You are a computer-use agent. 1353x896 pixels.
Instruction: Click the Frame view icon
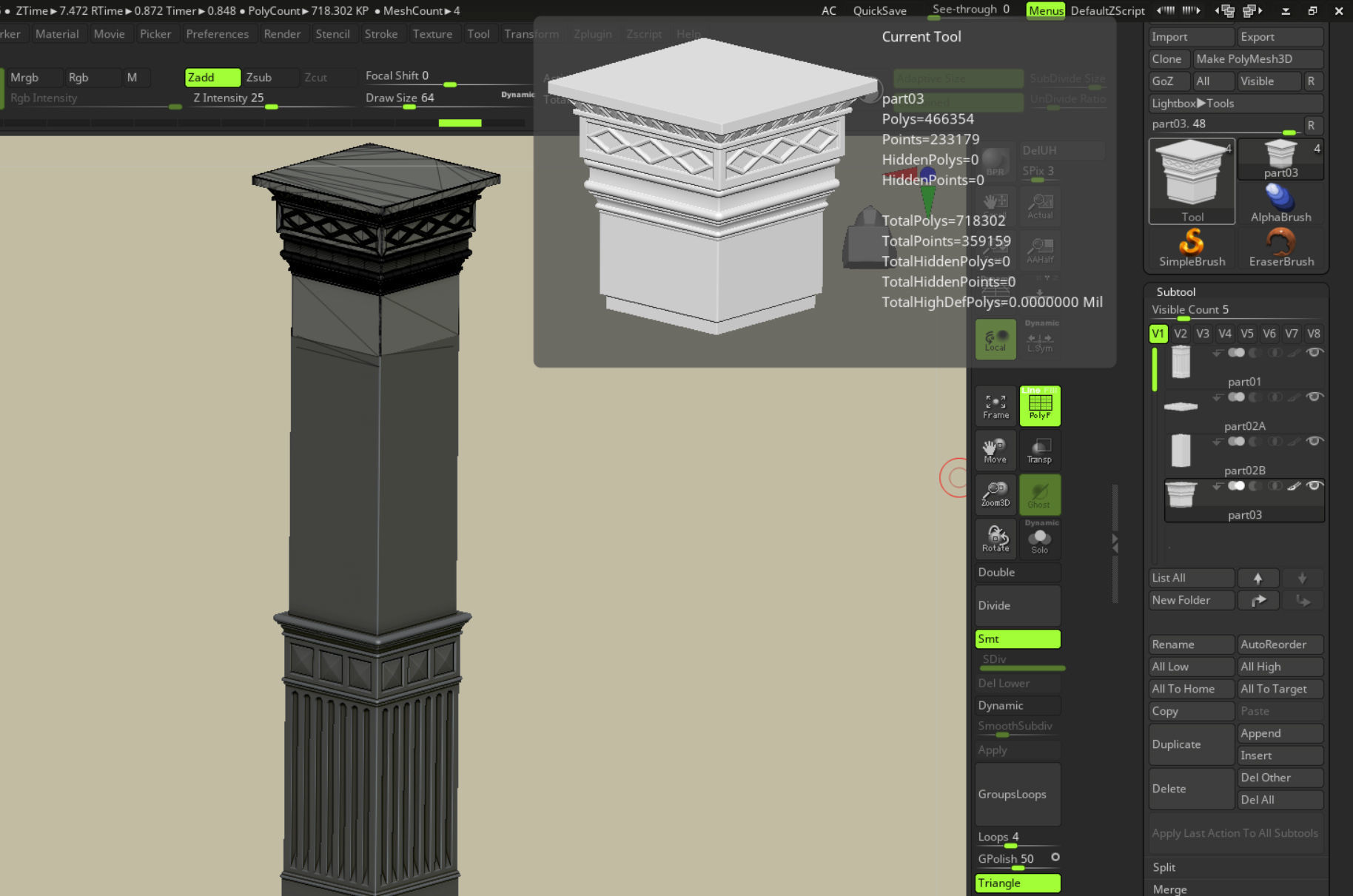pos(996,405)
